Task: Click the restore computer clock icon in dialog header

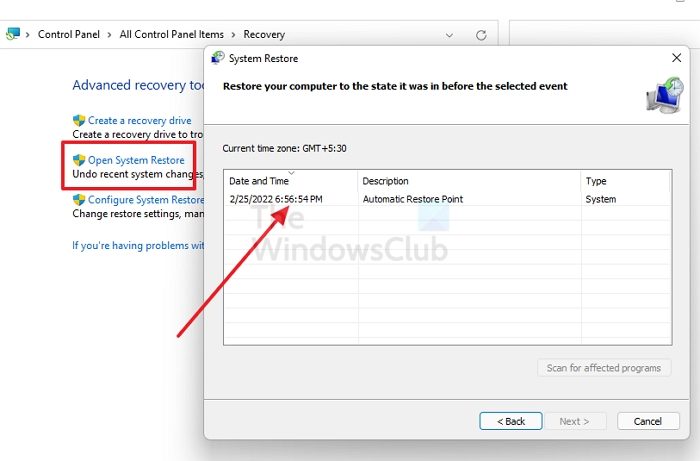Action: point(665,95)
